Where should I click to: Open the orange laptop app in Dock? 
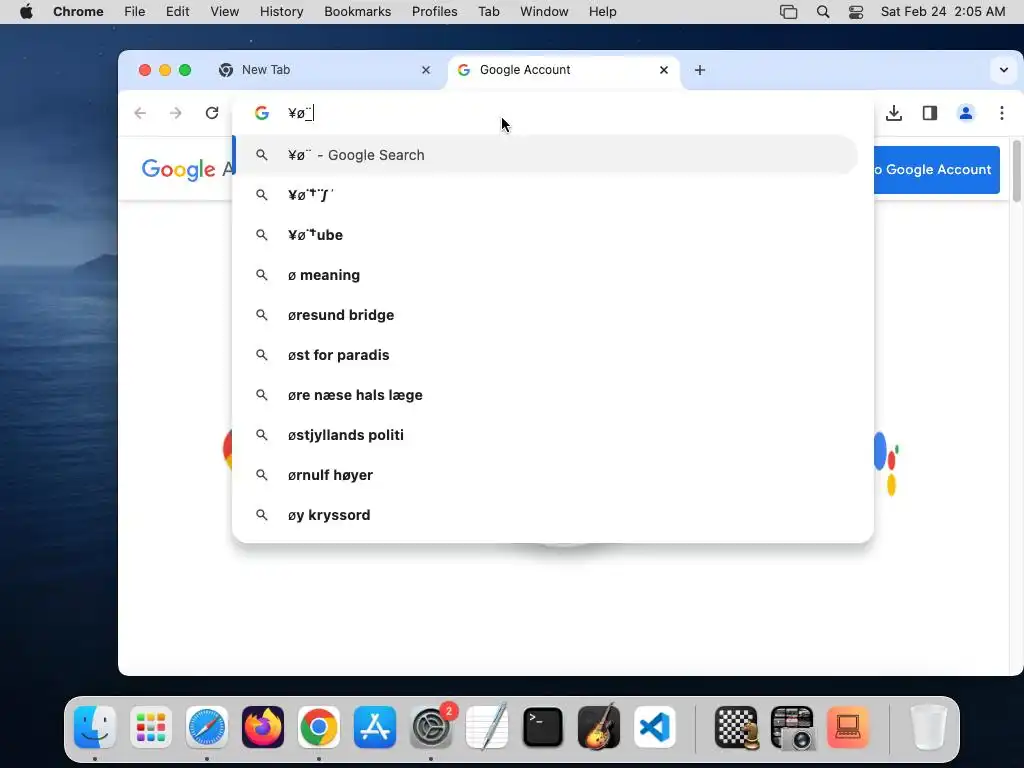click(x=848, y=727)
